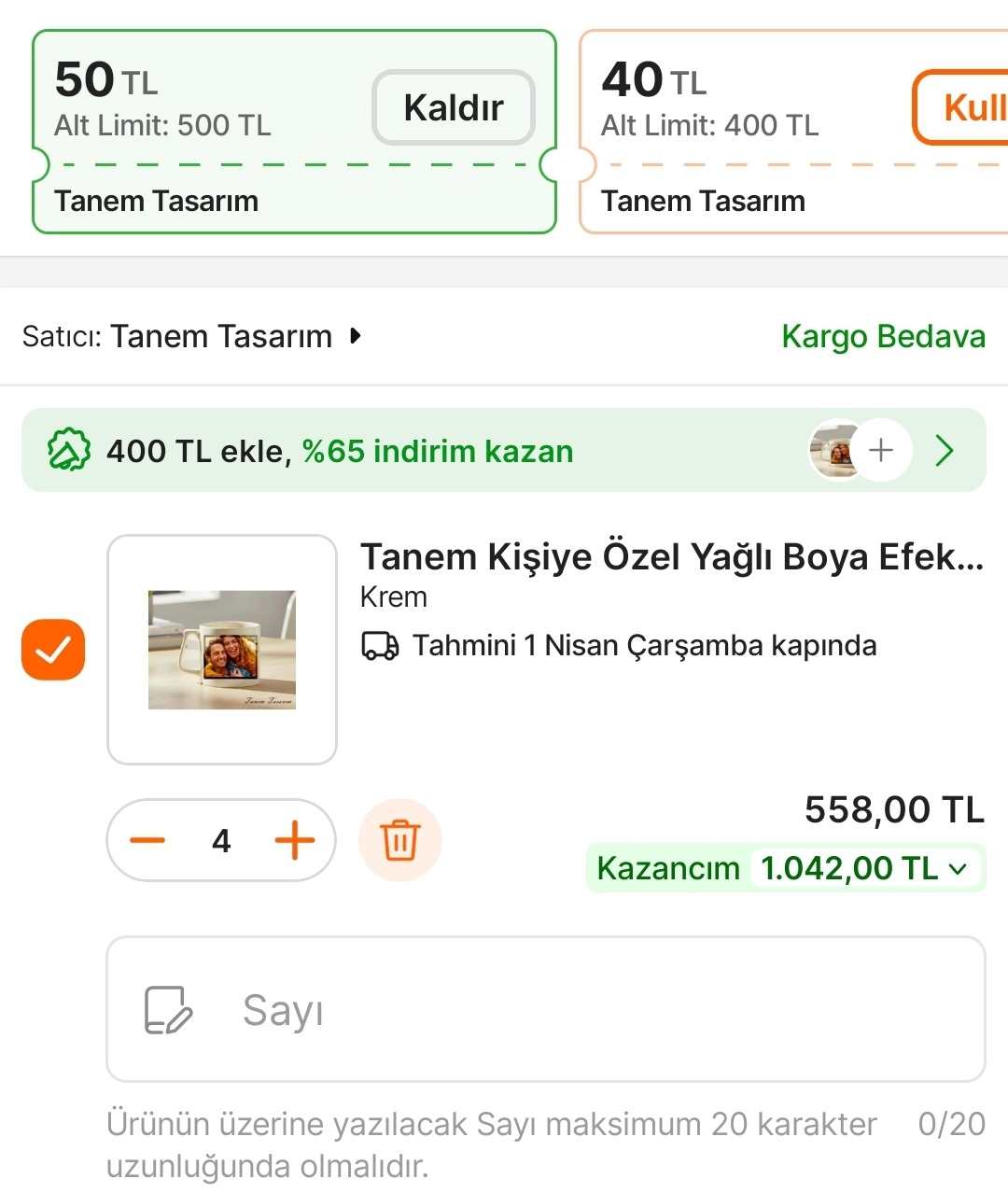The width and height of the screenshot is (1008, 1193).
Task: Tap the note edit icon in Sayı field
Action: (168, 1010)
